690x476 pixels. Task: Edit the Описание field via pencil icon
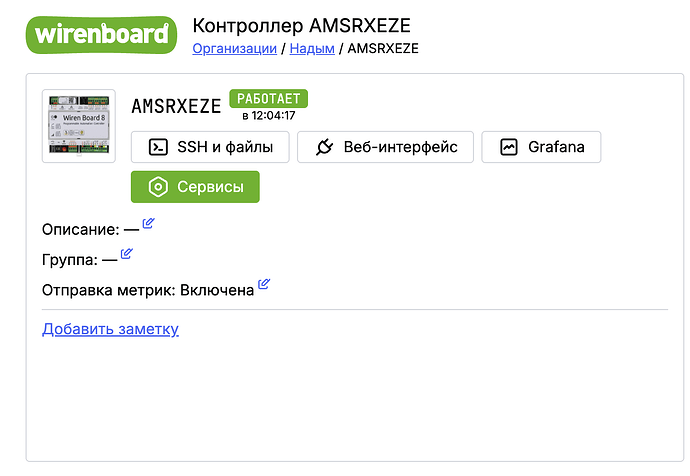click(x=148, y=223)
